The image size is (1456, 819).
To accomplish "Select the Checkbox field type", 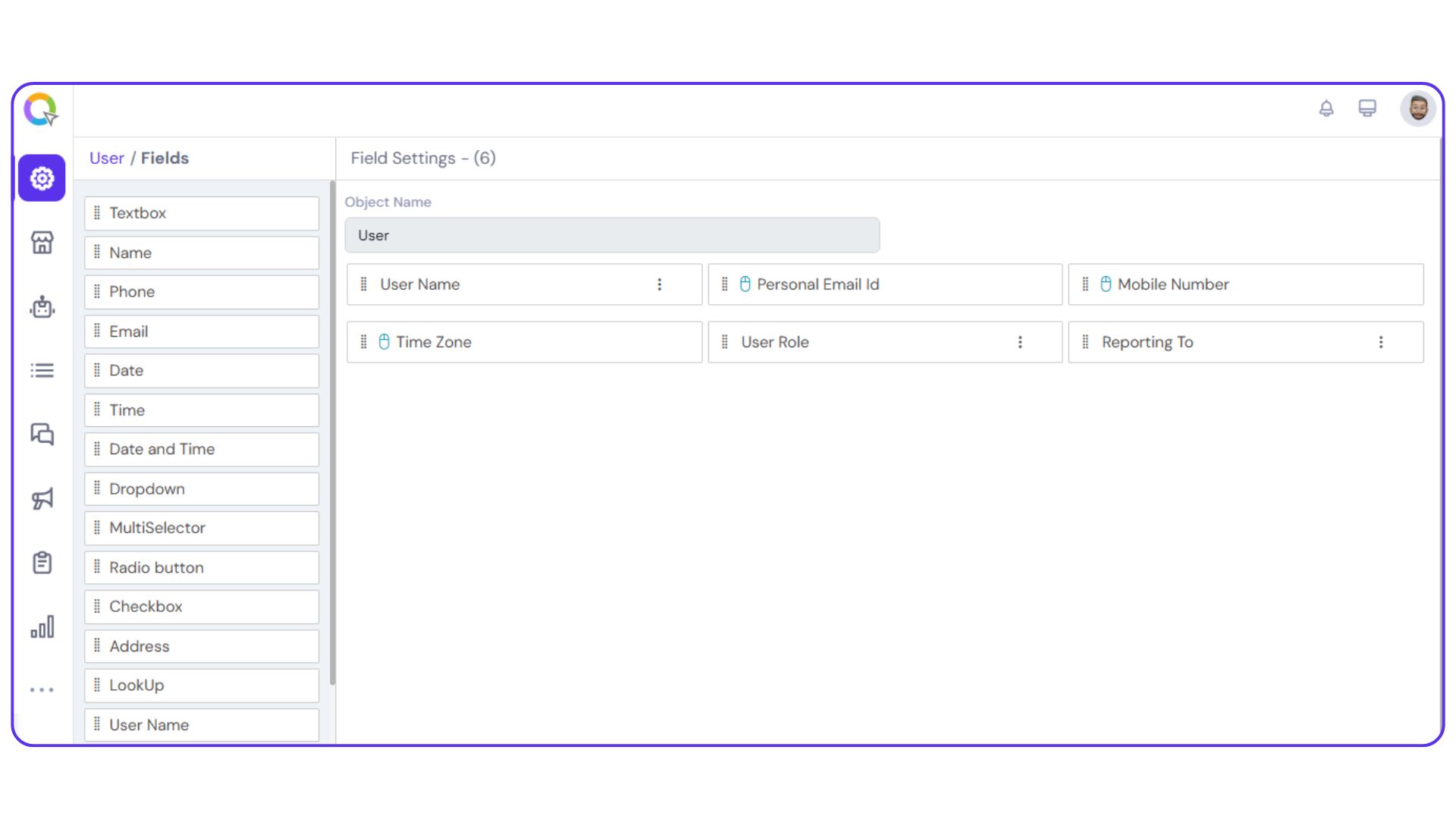I will 202,607.
